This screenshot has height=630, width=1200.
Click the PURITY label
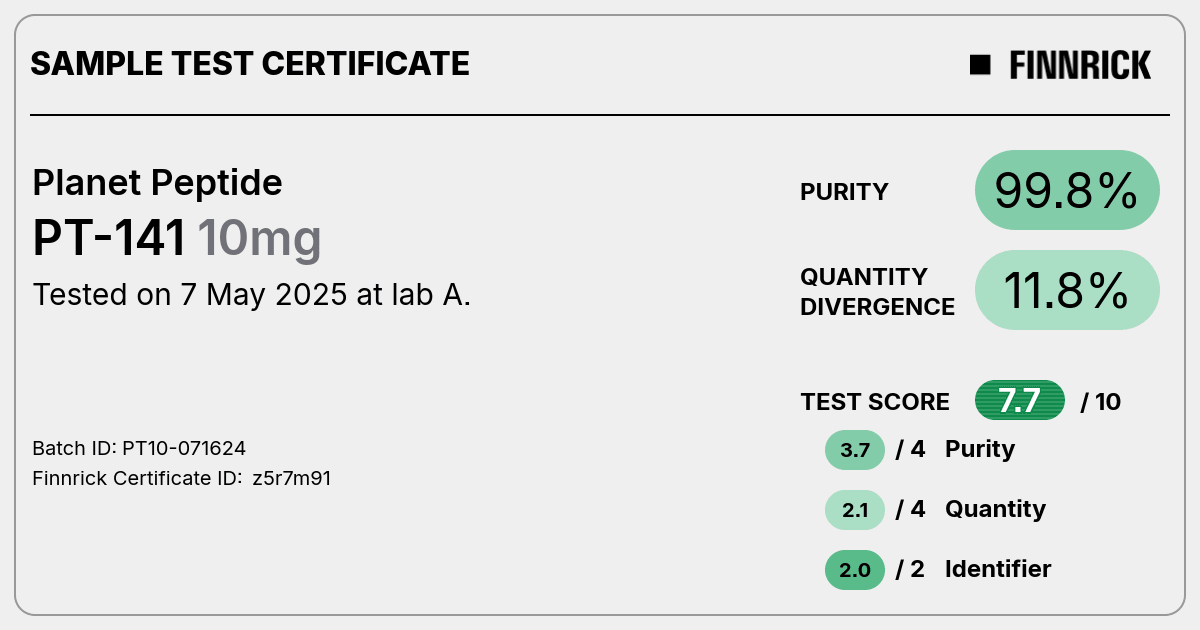point(844,192)
